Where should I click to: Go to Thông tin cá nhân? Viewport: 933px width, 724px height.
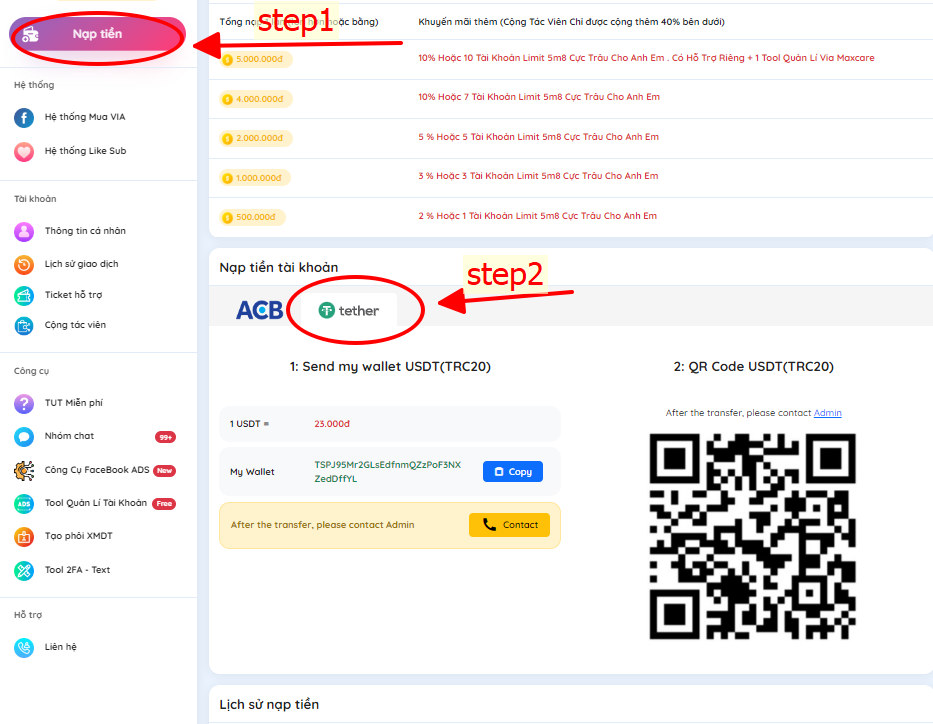pos(85,231)
